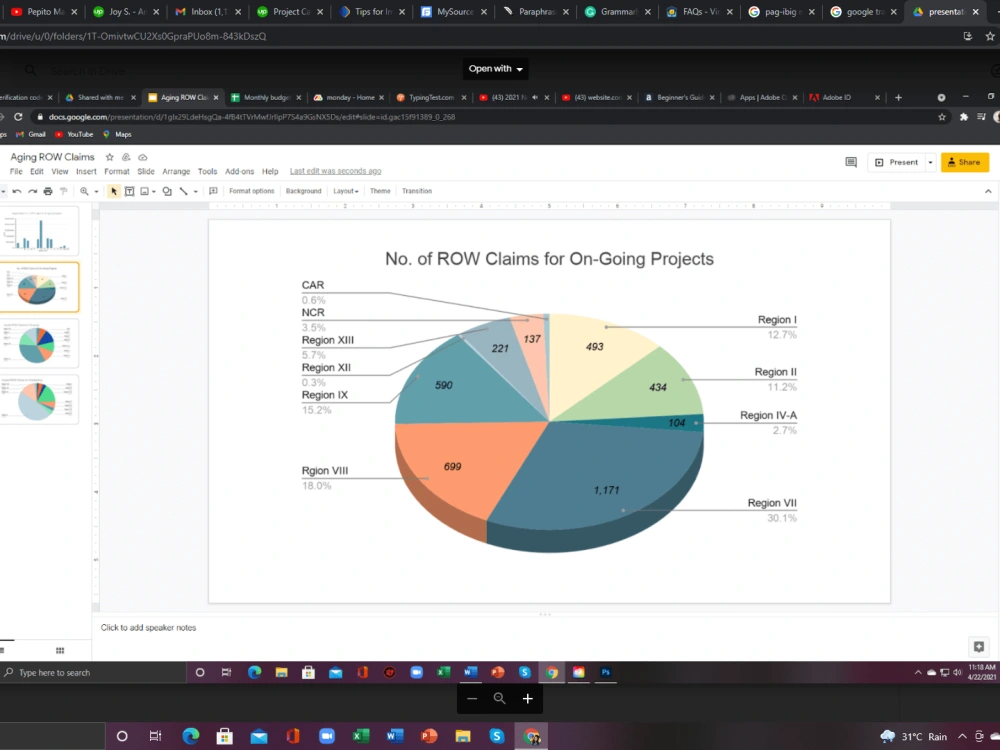
Task: Zoom in on the Drive preview
Action: click(527, 699)
